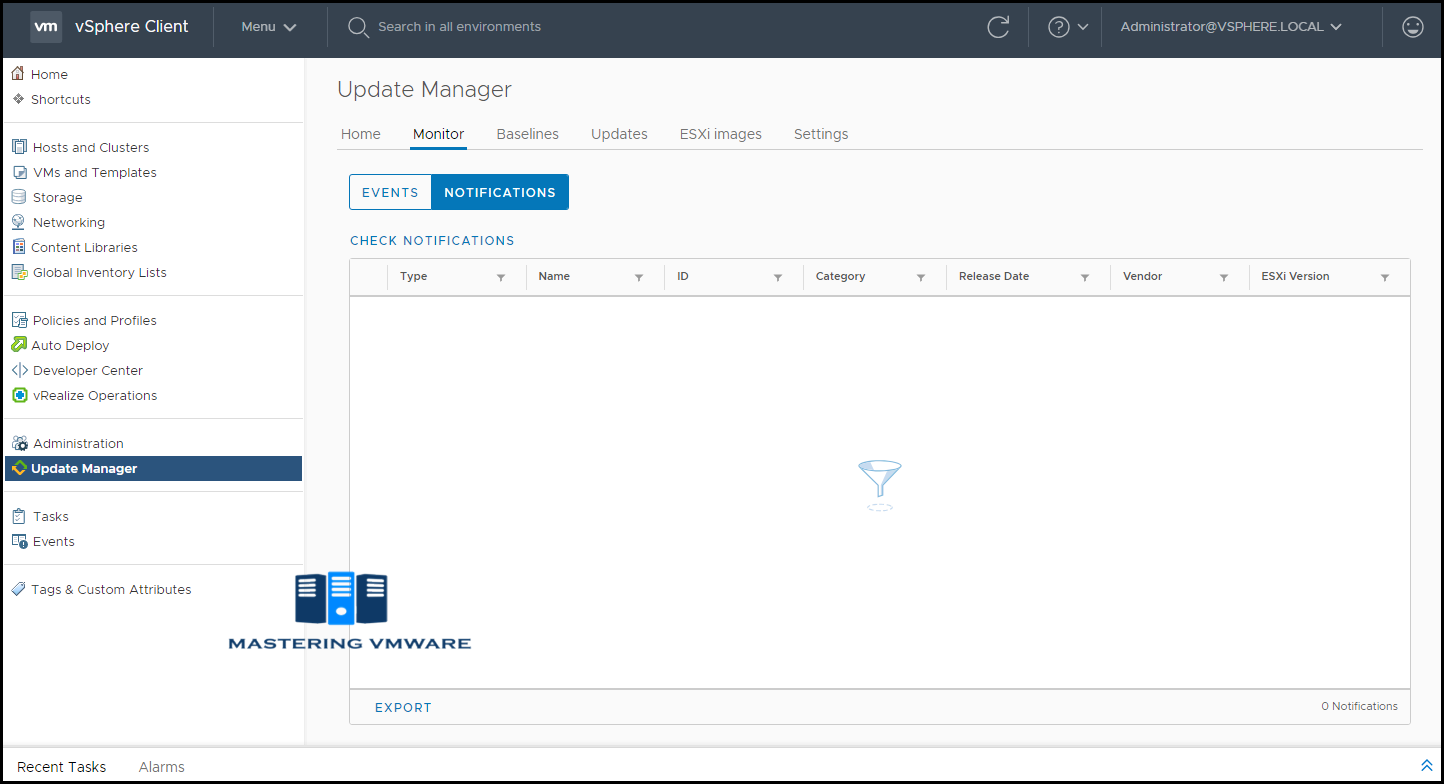
Task: Click the Search in all environments field
Action: [x=460, y=27]
